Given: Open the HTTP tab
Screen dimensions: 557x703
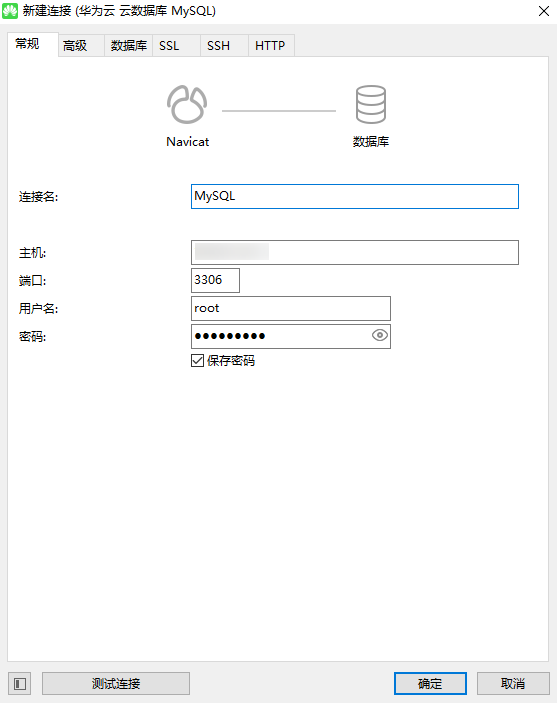Looking at the screenshot, I should 272,45.
